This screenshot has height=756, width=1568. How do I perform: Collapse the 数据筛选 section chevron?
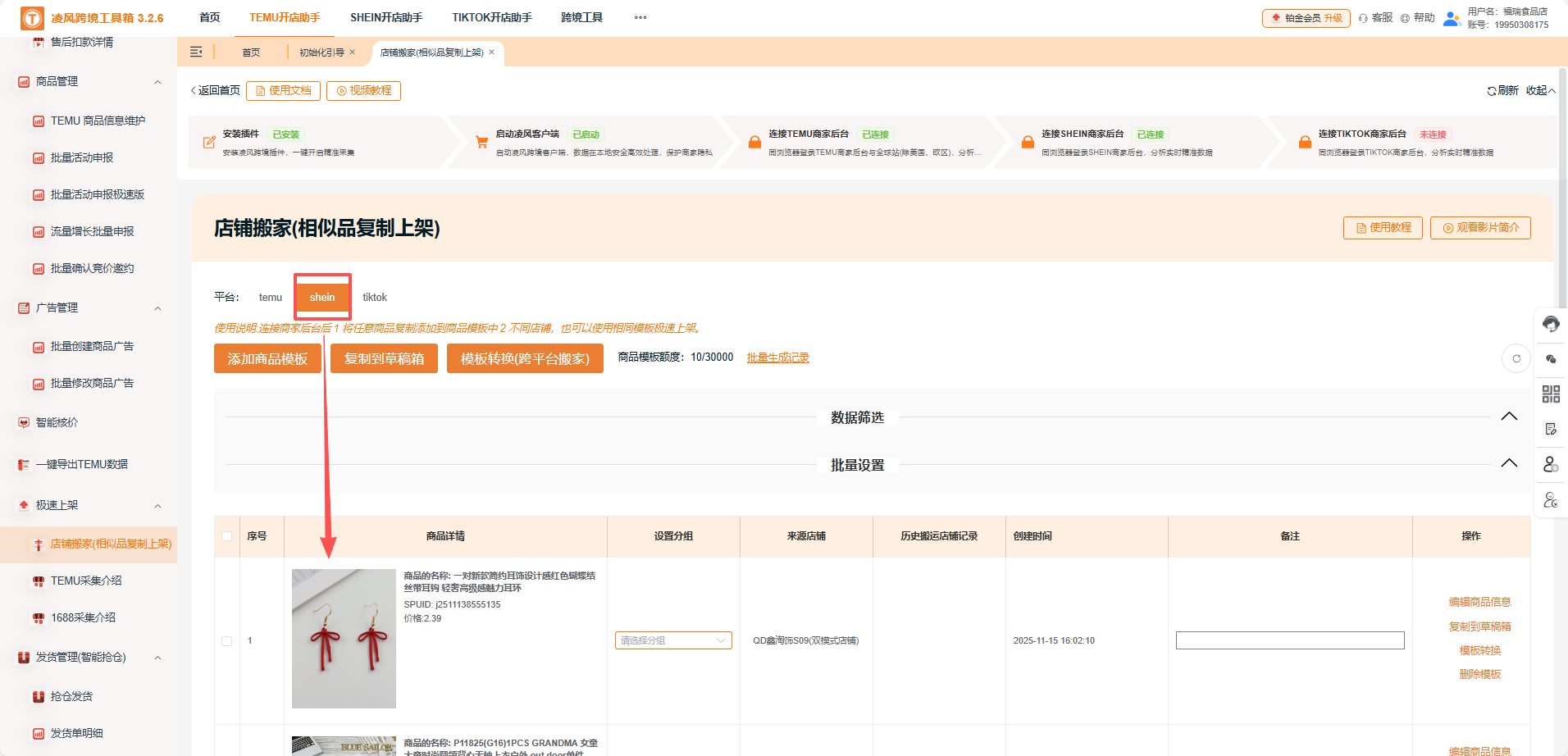[1509, 416]
